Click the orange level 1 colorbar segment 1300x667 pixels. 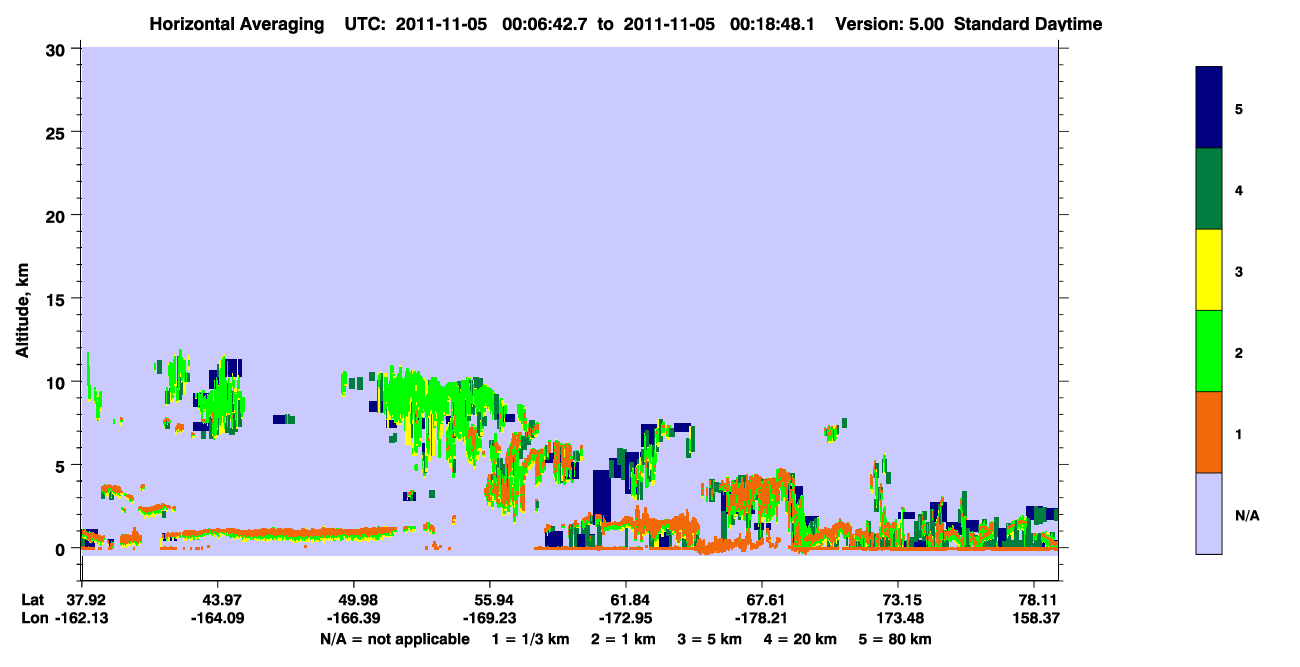click(x=1209, y=431)
